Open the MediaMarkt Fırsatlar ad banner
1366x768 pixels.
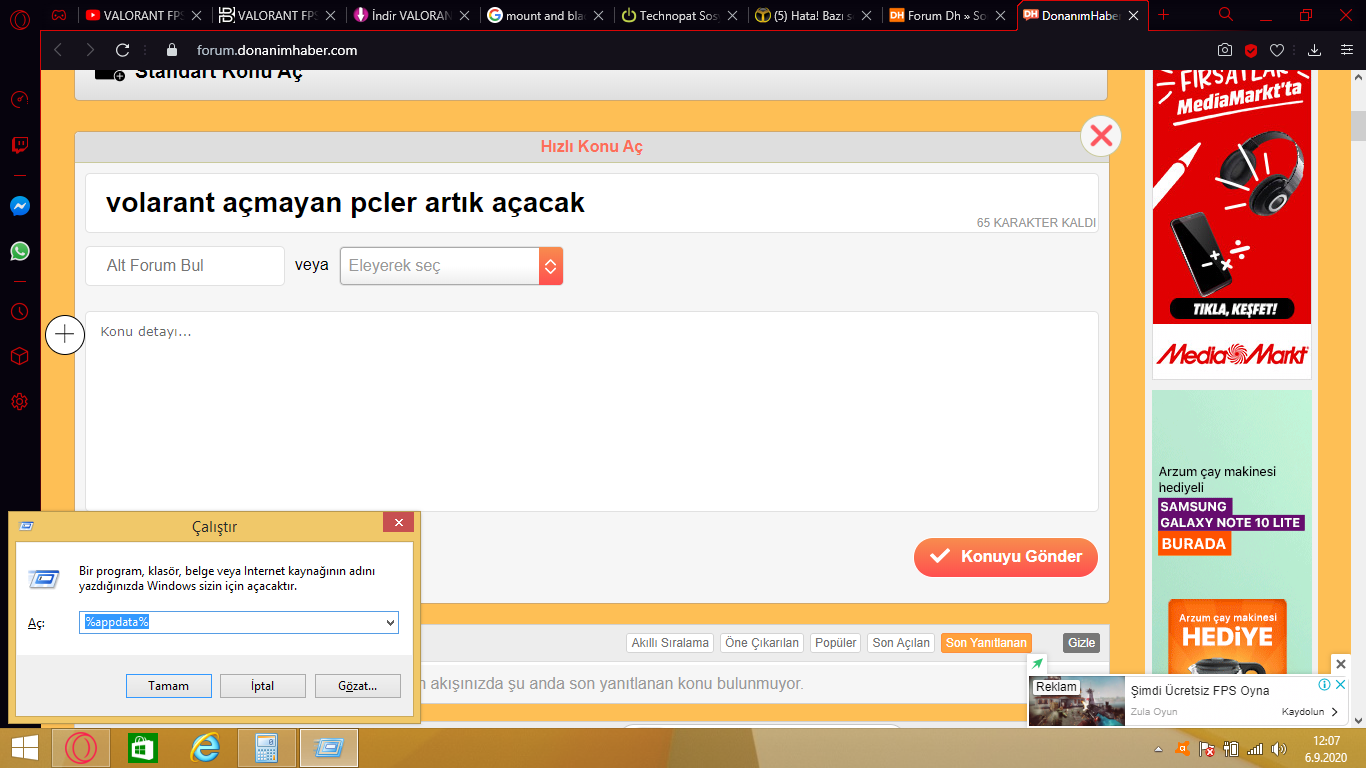point(1231,224)
